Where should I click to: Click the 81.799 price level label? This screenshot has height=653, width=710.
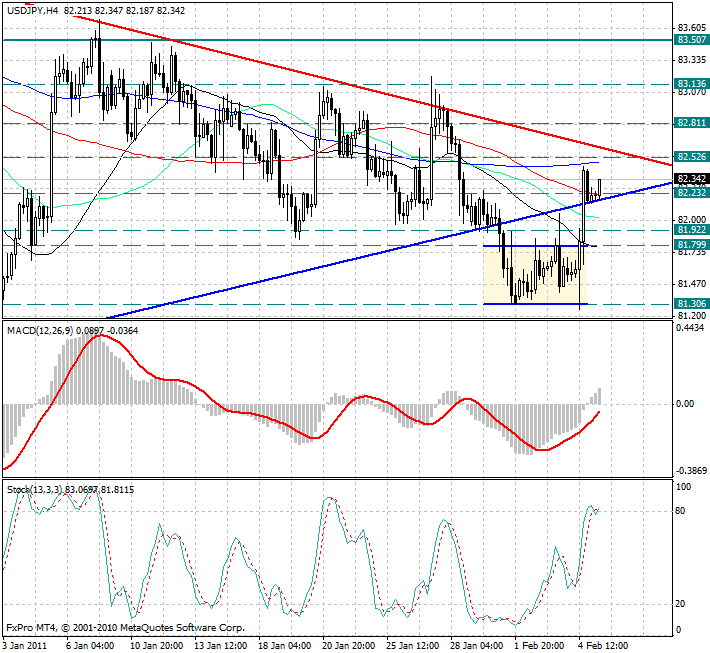692,244
